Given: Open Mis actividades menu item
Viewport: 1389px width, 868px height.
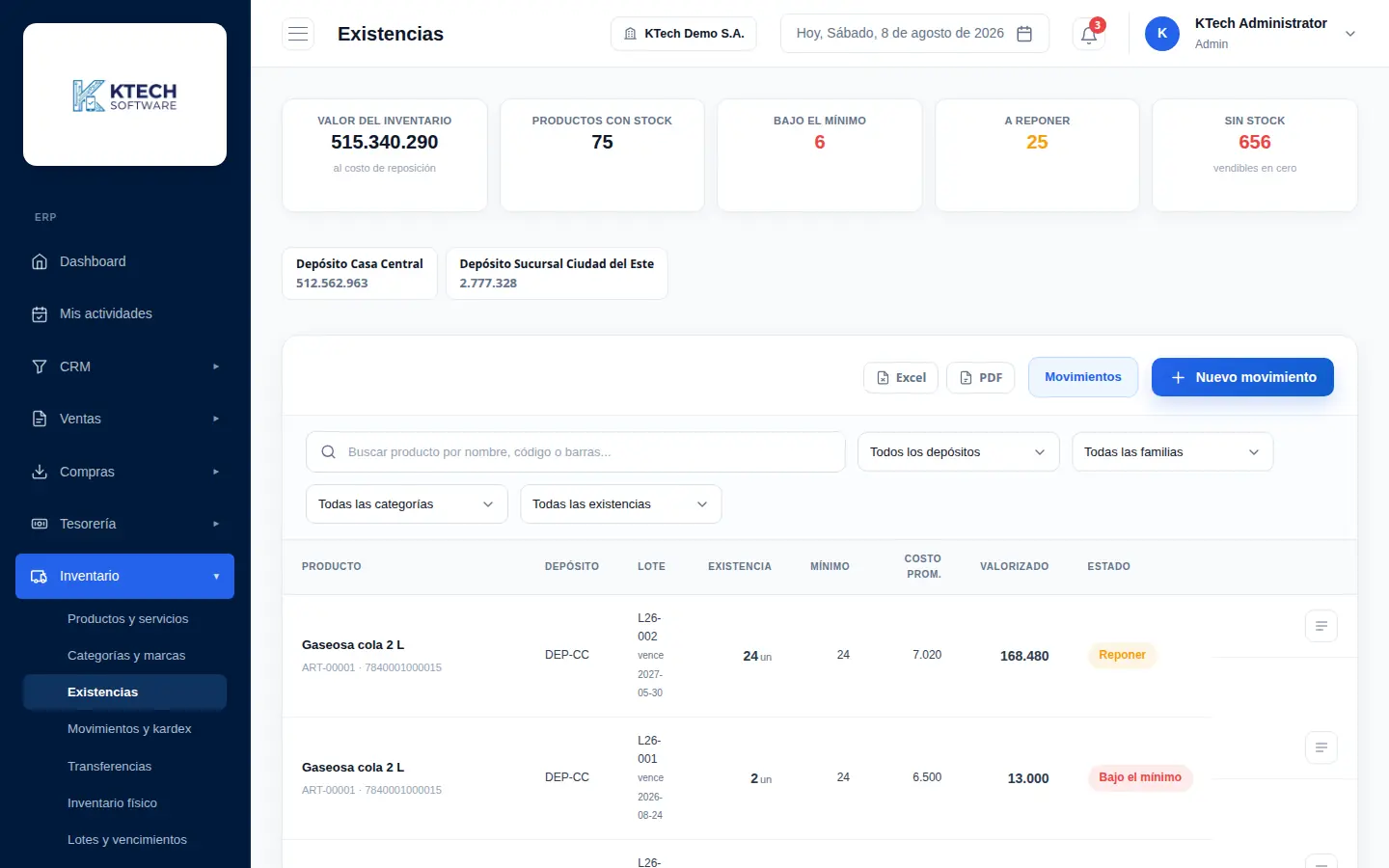Looking at the screenshot, I should 124,313.
